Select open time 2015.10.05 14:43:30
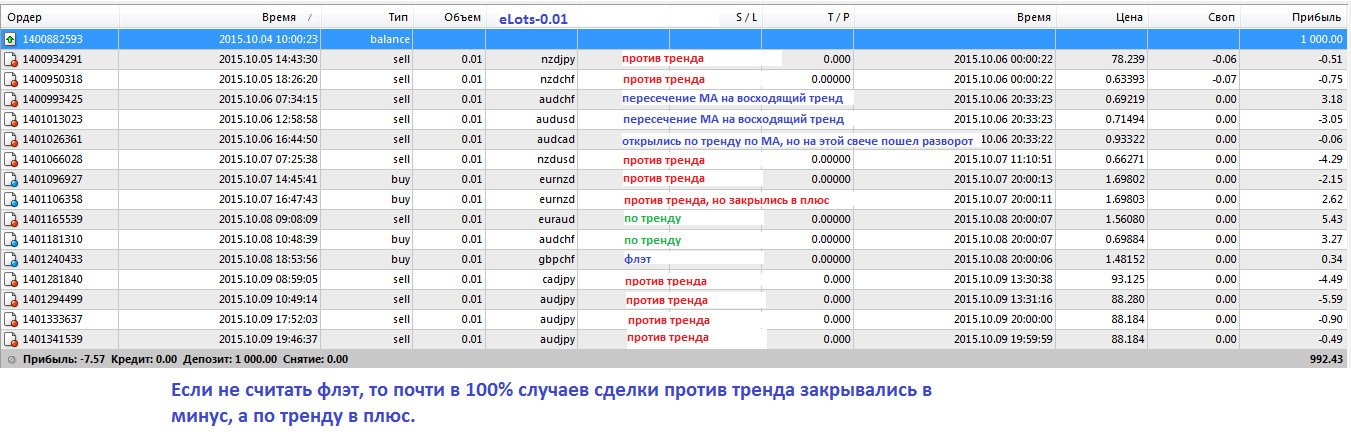The image size is (1351, 447). pos(268,59)
